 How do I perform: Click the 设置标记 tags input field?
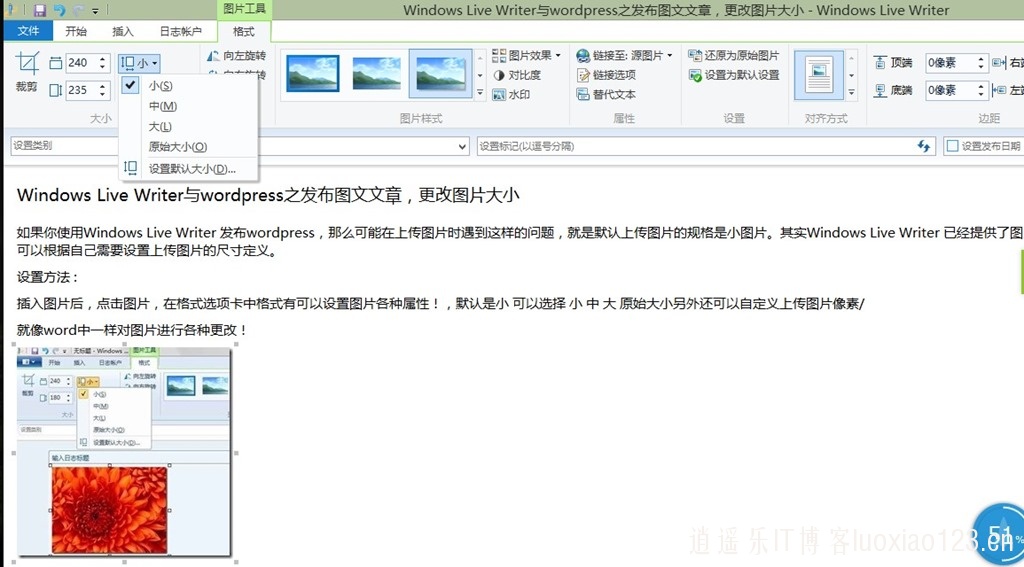coord(706,146)
